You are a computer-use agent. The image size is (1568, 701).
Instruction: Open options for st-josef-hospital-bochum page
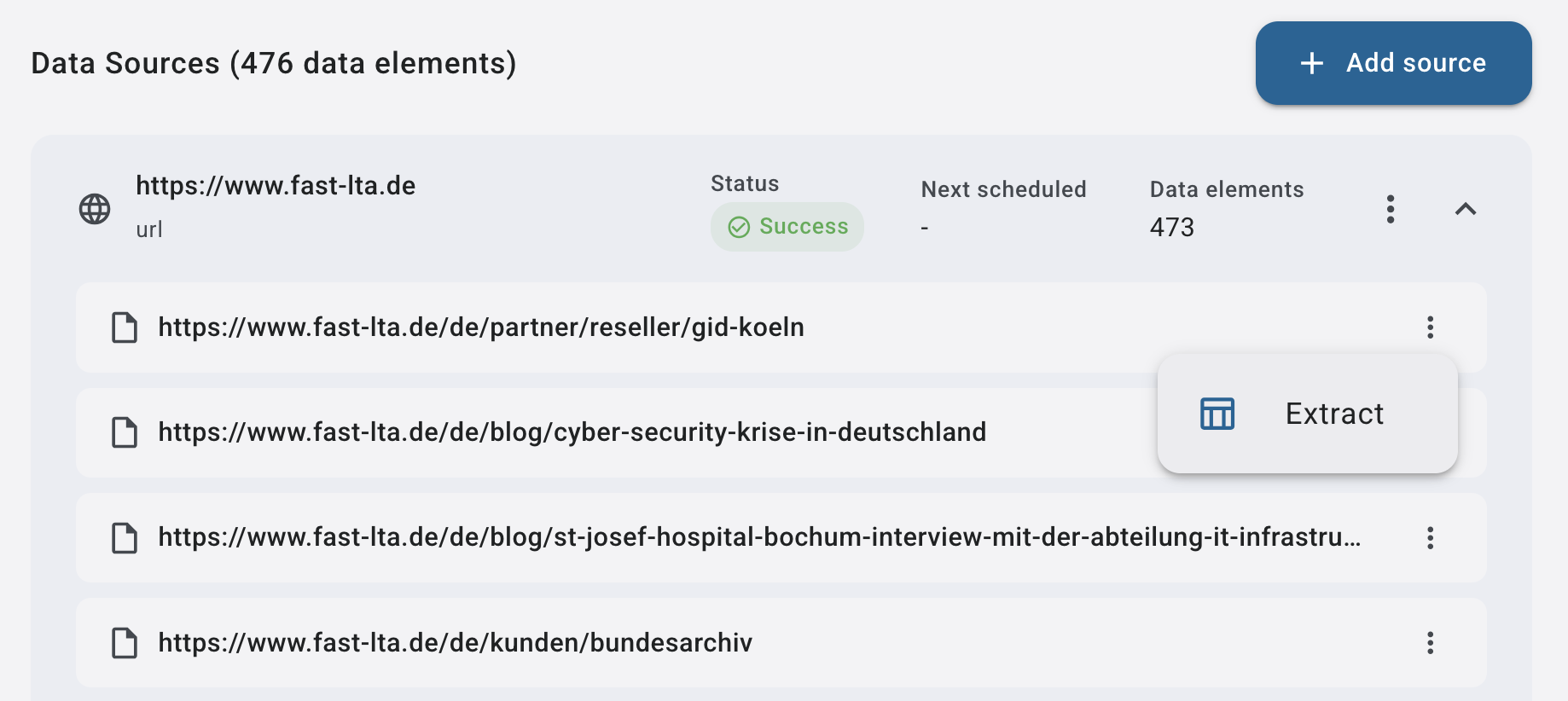pos(1430,537)
